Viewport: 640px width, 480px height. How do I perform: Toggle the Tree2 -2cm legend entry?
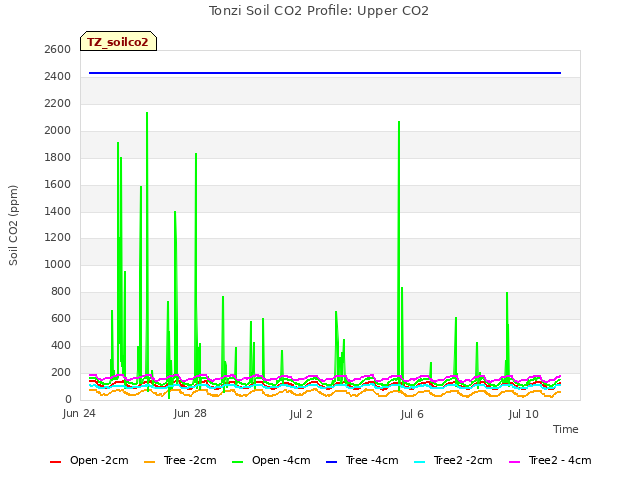click(x=453, y=460)
